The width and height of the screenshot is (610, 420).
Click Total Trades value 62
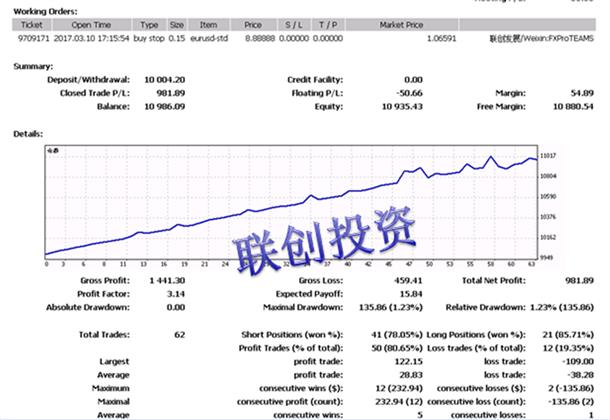[180, 335]
